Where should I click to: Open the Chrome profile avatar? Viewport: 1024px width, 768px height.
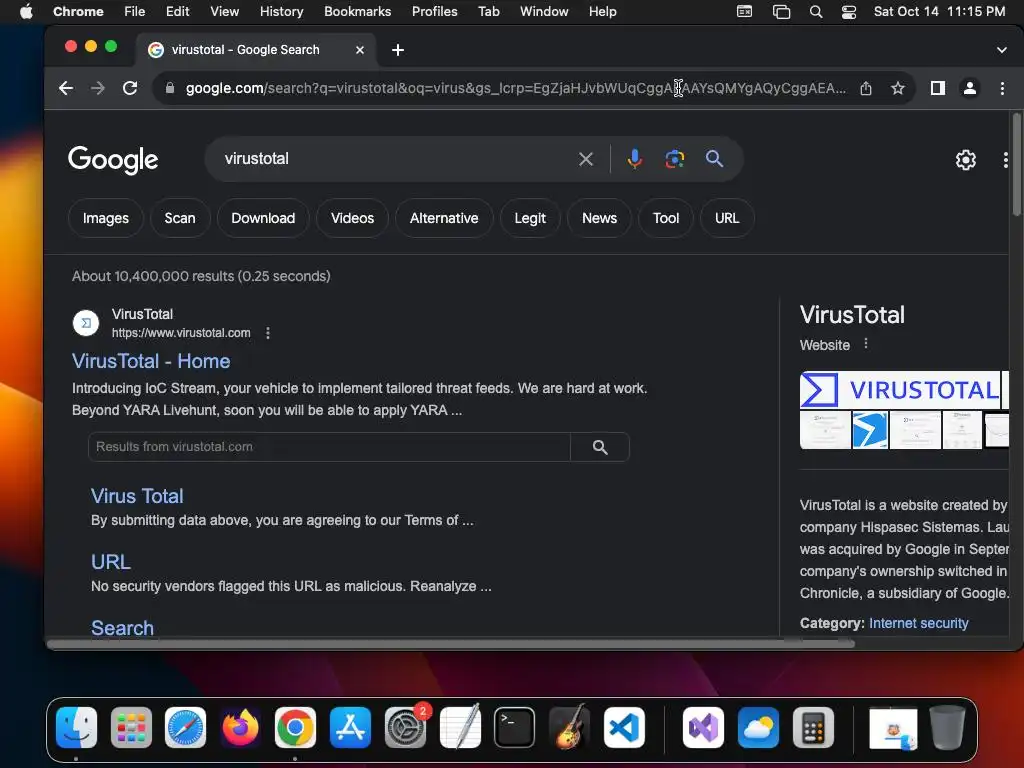click(x=970, y=88)
